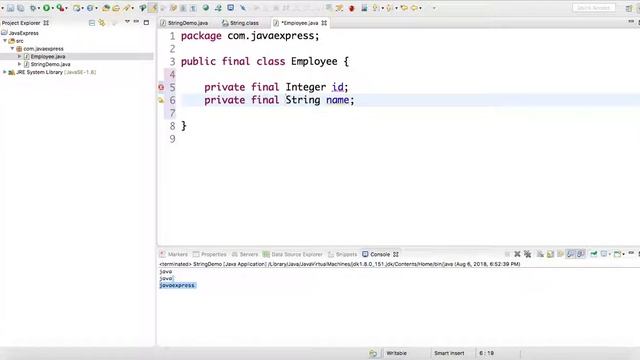Viewport: 640px width, 360px height.
Task: Click the Previous Annotation icon
Action: click(389, 8)
